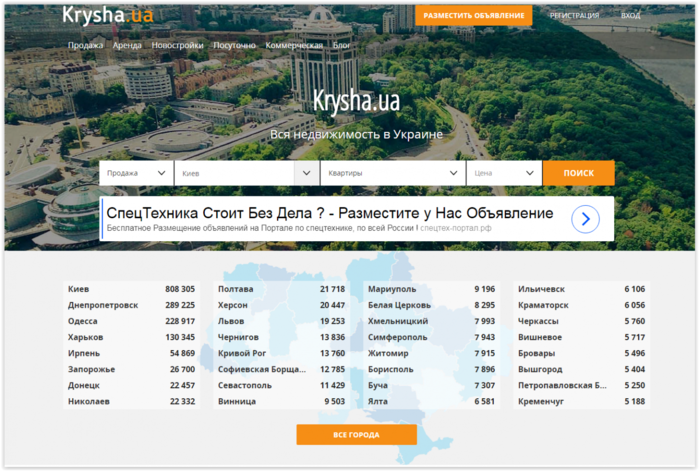The image size is (699, 471).
Task: Expand the Киев city dropdown arrow
Action: tap(306, 173)
